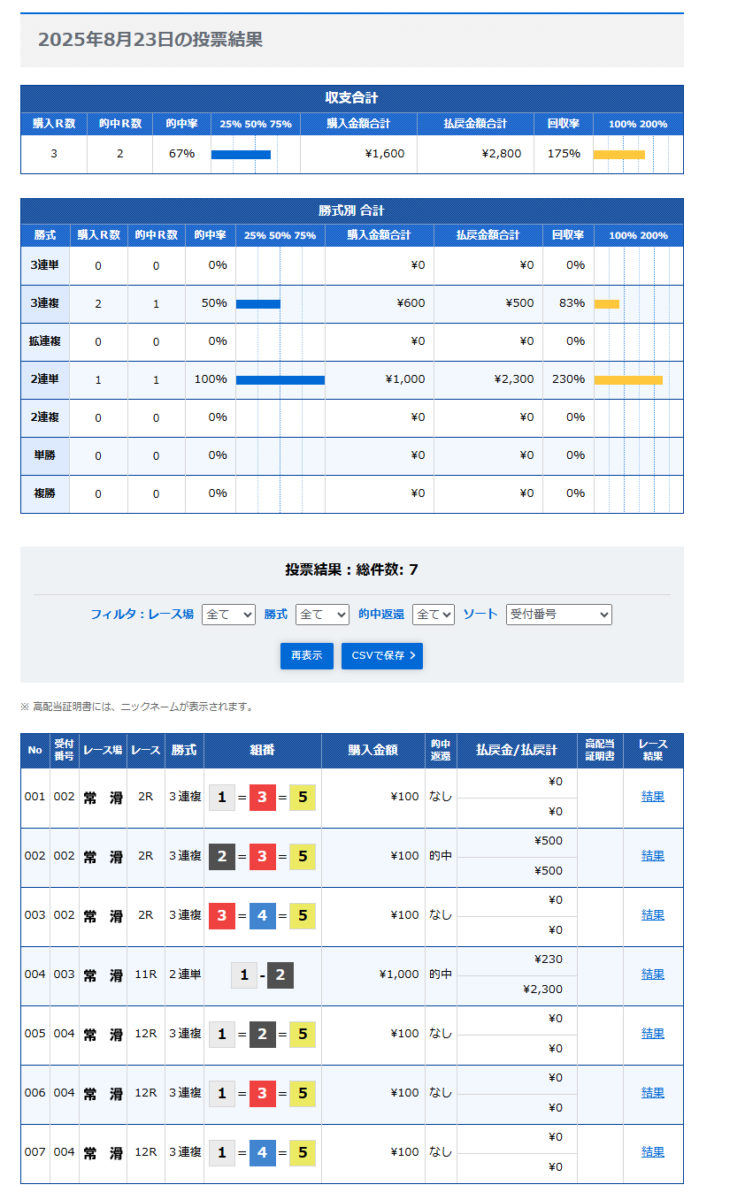Image resolution: width=745 pixels, height=1200 pixels.
Task: Expand the 勝式 filter dropdown
Action: (323, 614)
